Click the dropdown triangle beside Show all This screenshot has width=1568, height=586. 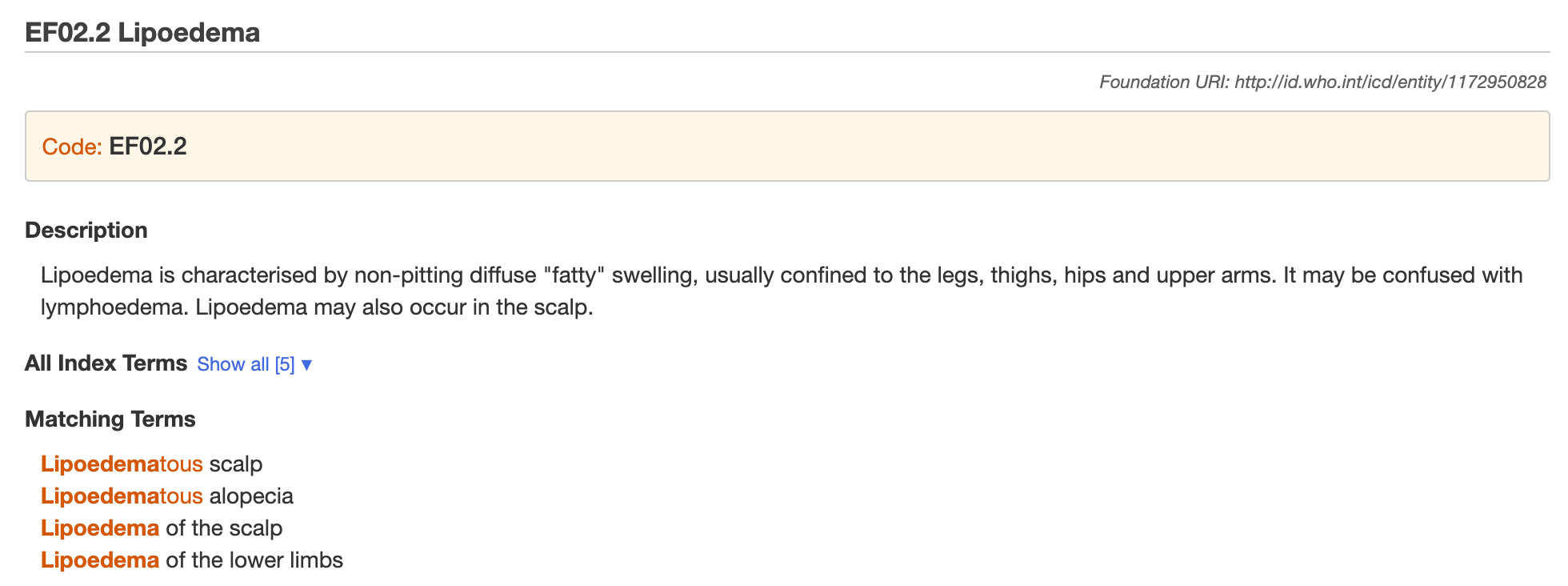(306, 365)
